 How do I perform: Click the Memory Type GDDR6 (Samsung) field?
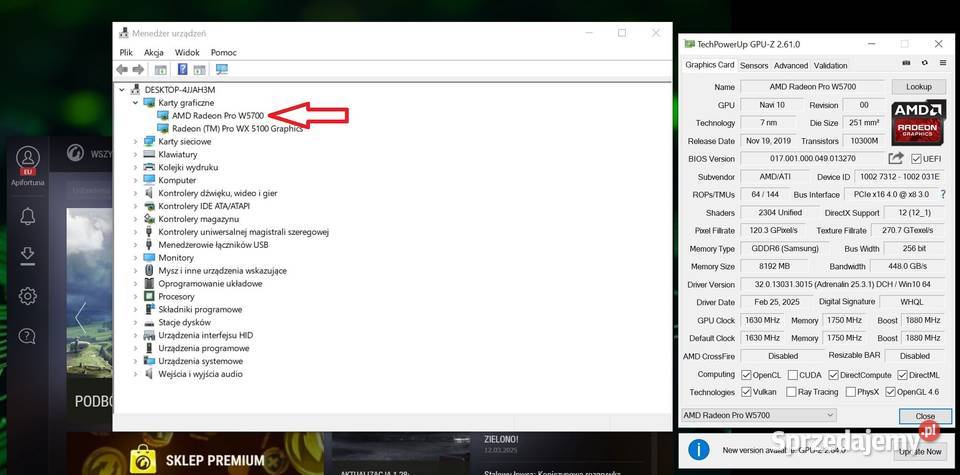[784, 249]
